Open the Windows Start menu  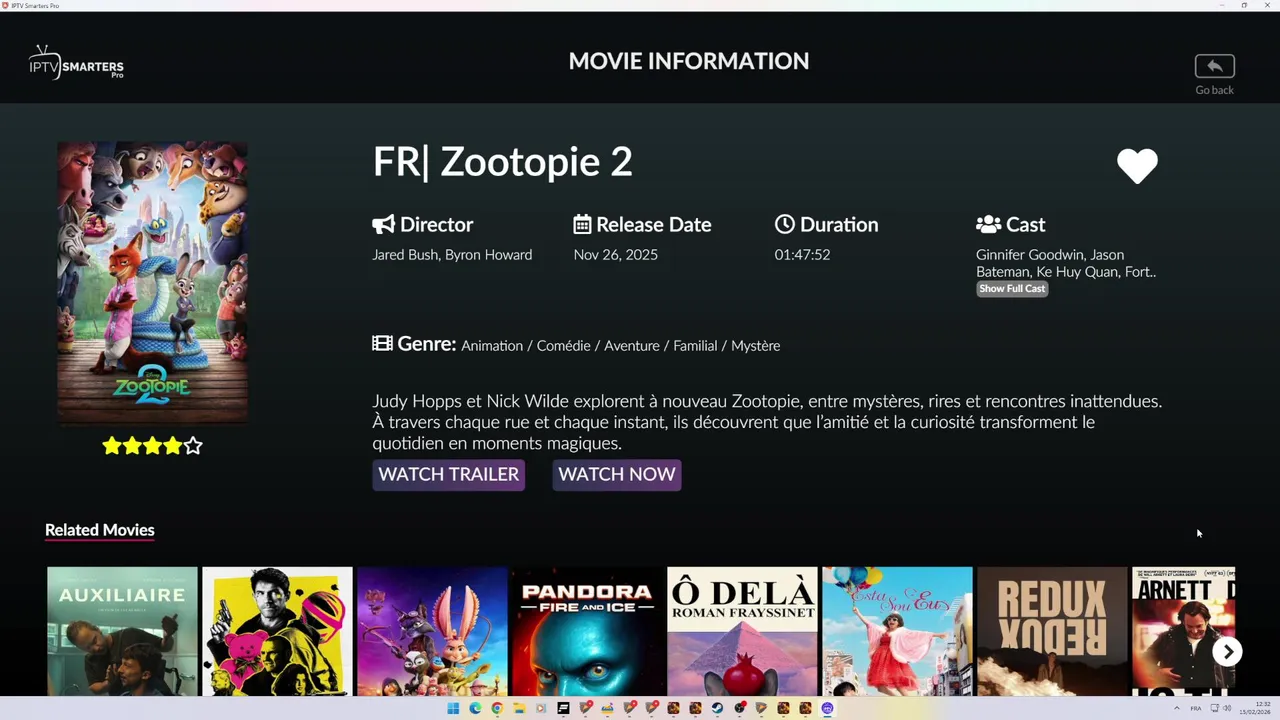[x=453, y=708]
